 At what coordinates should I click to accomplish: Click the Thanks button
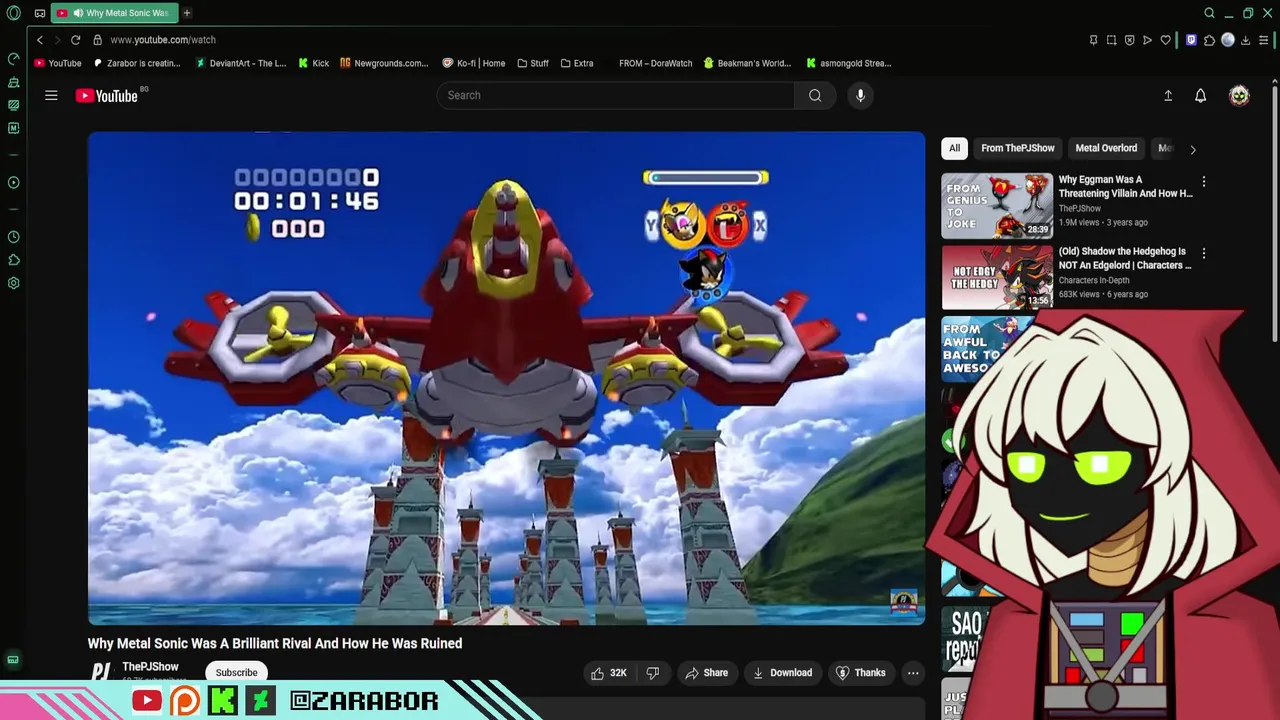pyautogui.click(x=861, y=673)
